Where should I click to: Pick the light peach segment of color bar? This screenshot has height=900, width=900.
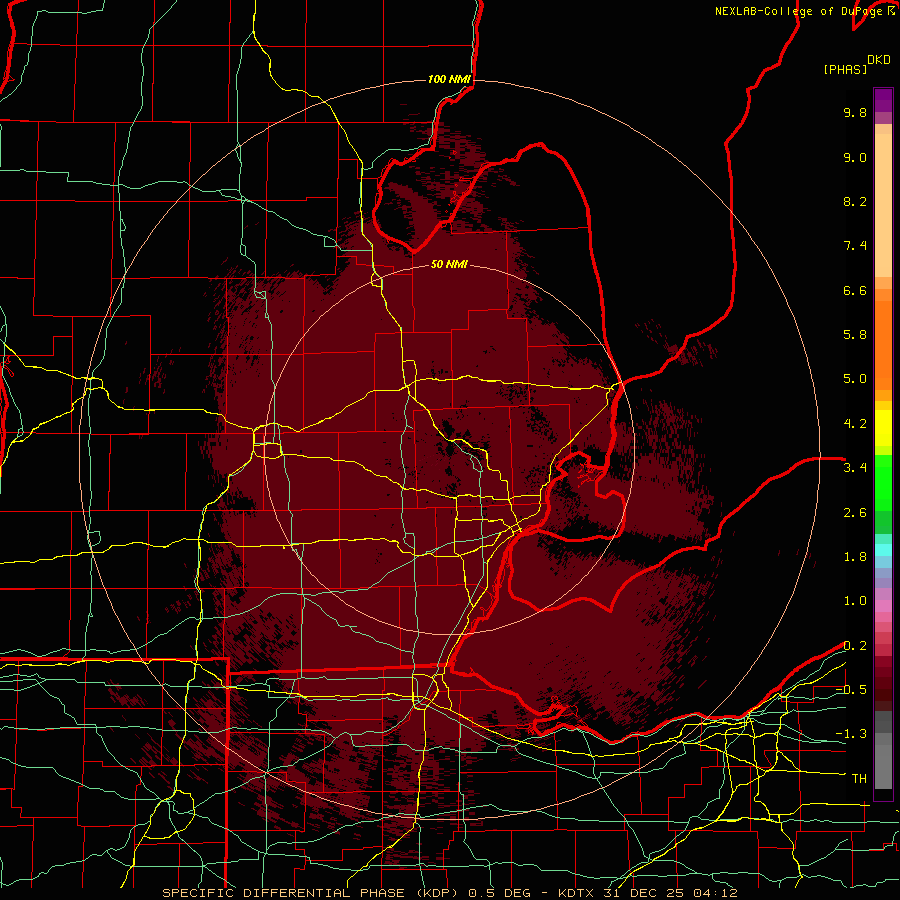tap(883, 205)
